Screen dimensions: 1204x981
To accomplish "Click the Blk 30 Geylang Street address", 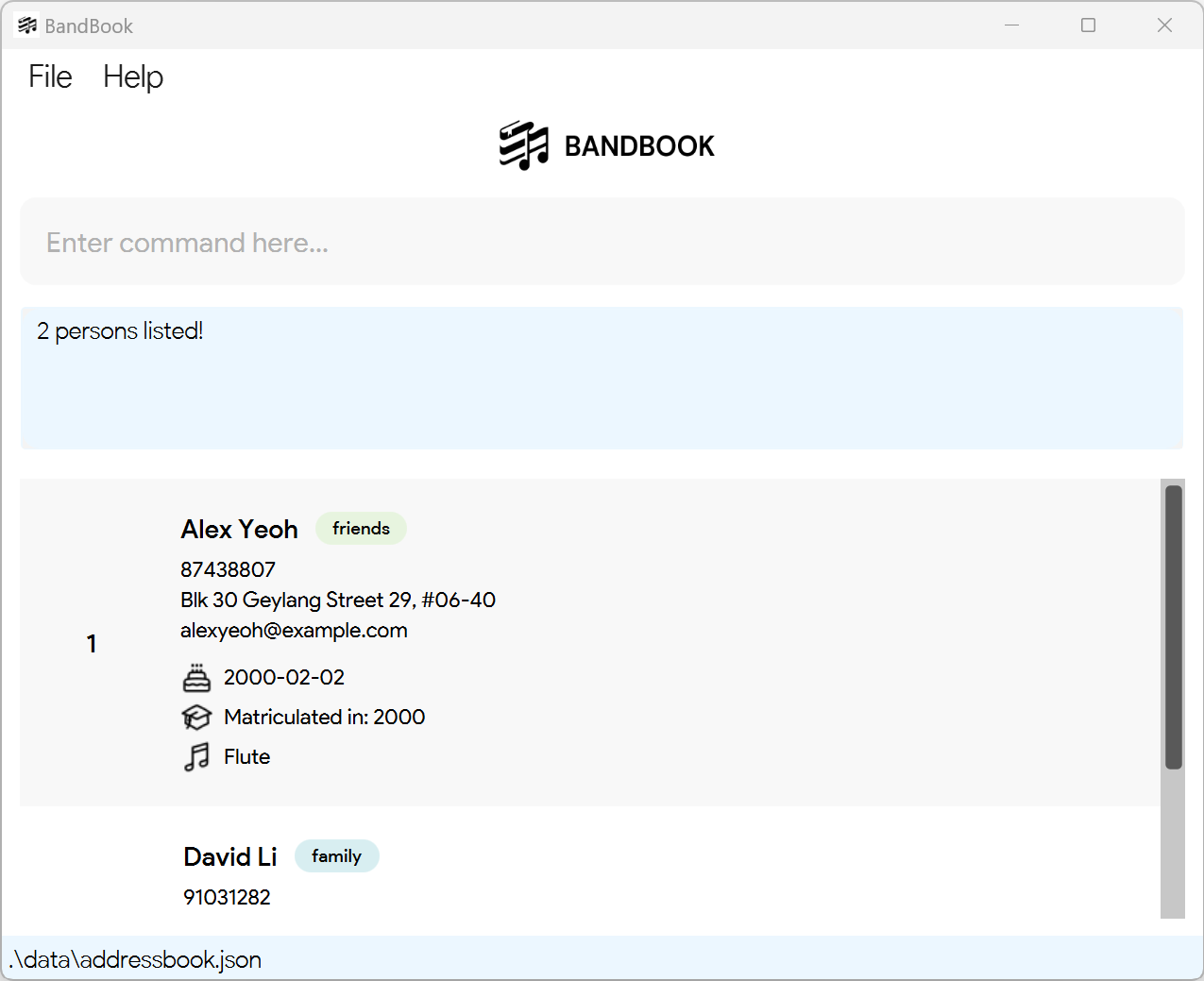I will point(338,600).
